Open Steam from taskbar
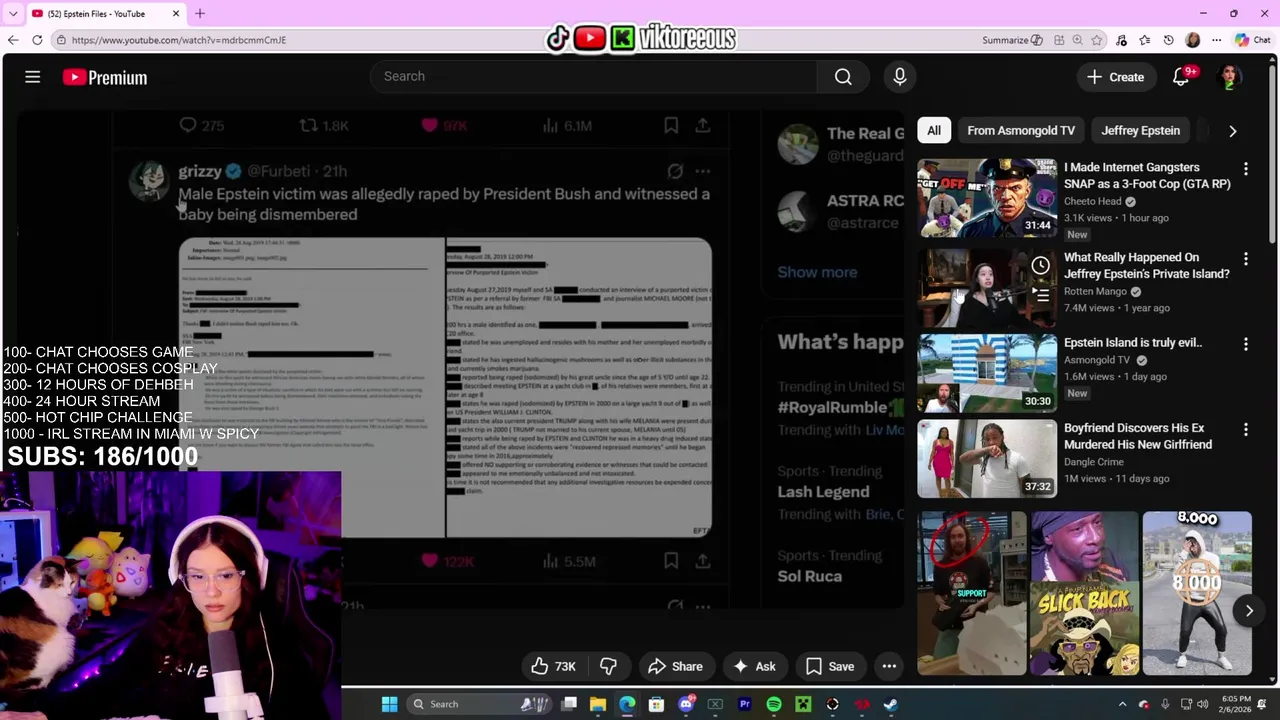The width and height of the screenshot is (1280, 720). click(890, 704)
